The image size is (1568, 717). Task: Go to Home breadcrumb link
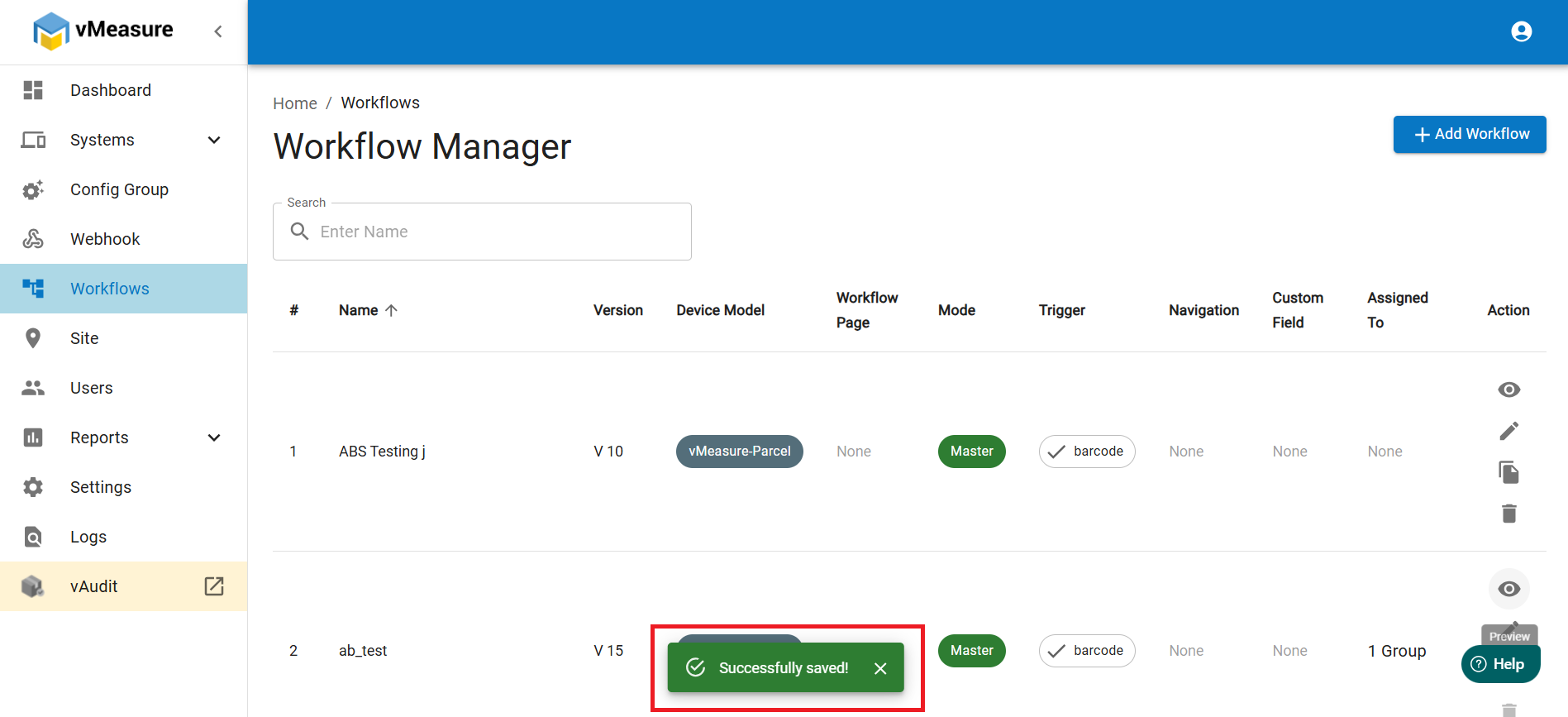(295, 103)
